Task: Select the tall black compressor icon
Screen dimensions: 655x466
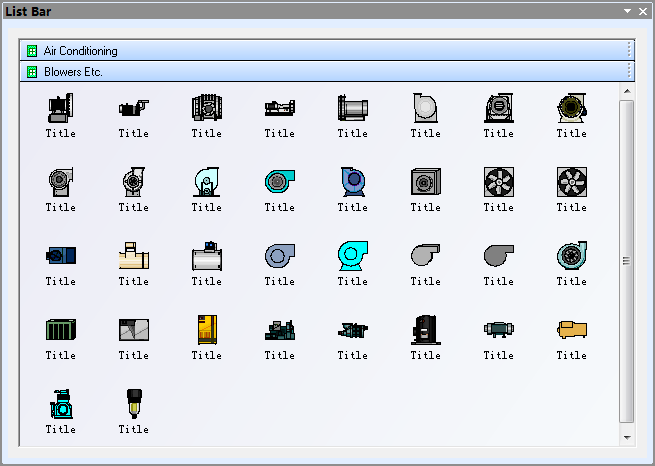Action: (x=425, y=329)
